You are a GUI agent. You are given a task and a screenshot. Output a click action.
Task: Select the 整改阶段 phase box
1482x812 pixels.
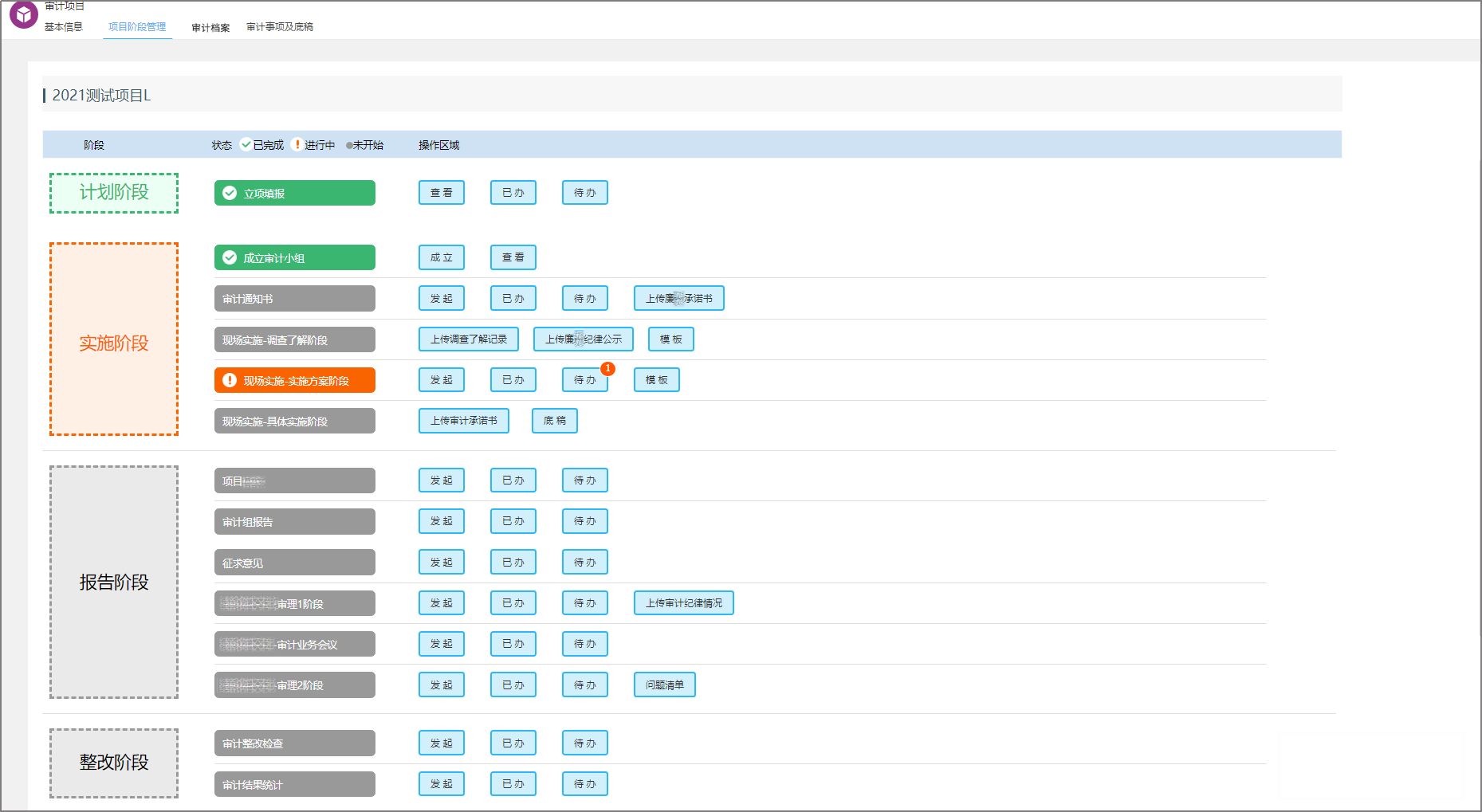114,763
